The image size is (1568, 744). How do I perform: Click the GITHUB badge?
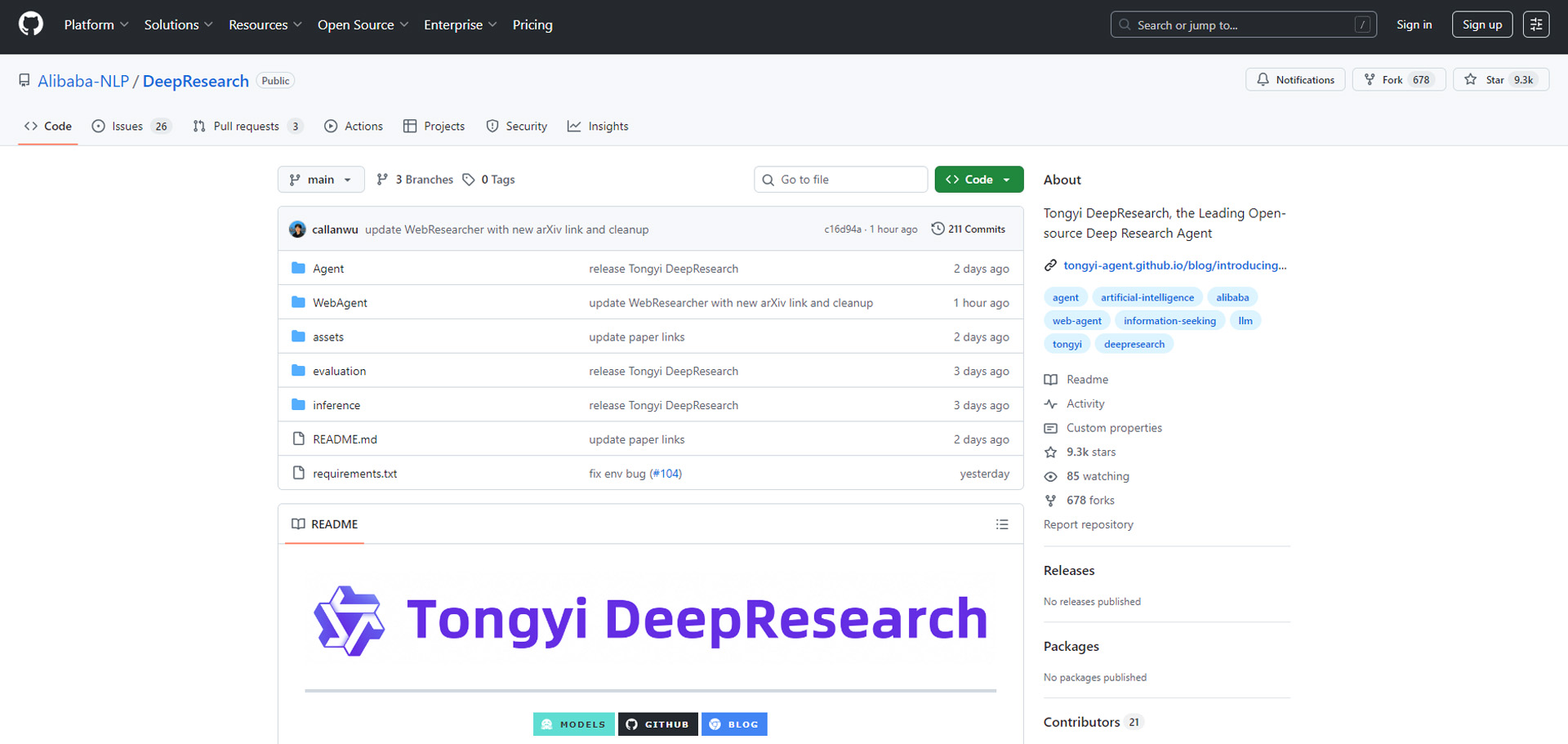click(x=658, y=724)
